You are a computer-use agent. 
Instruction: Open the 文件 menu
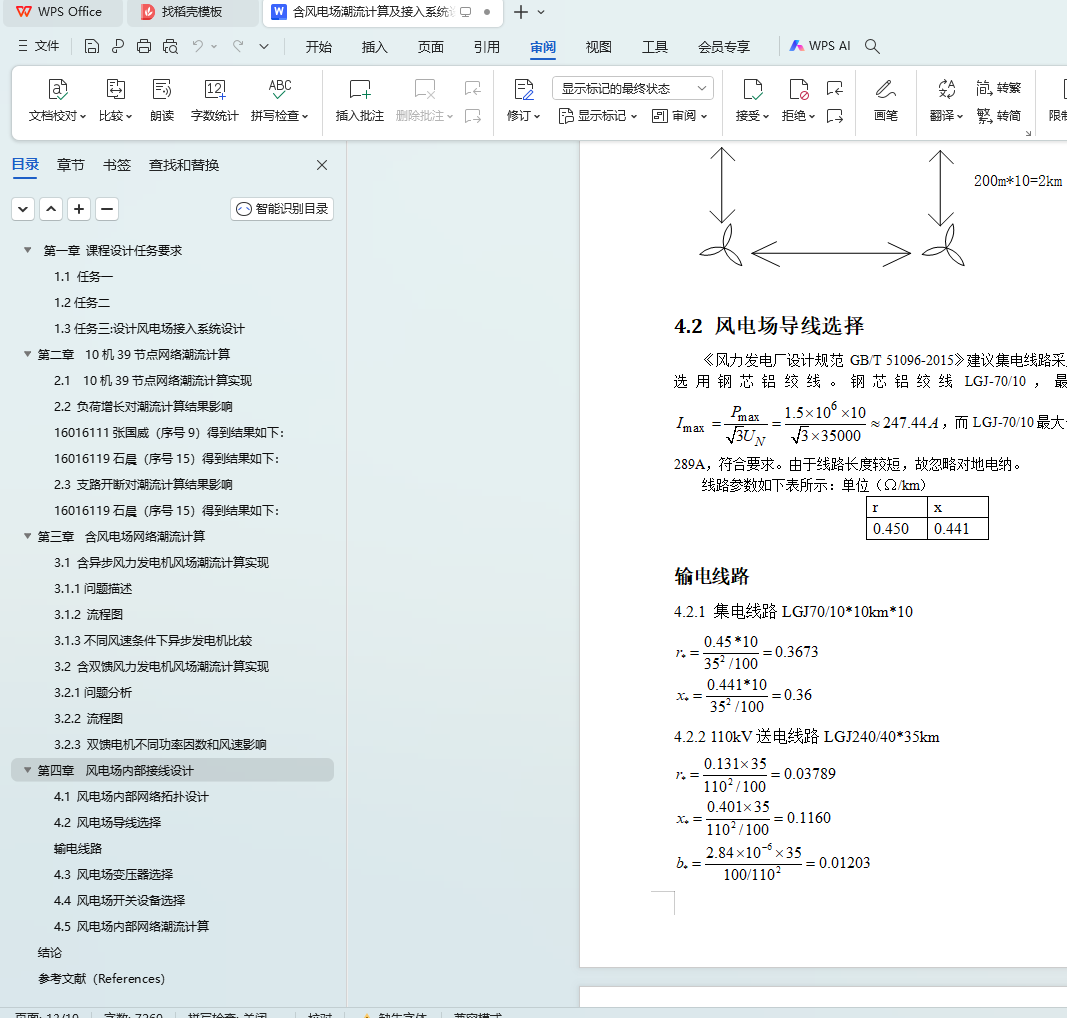(x=39, y=46)
